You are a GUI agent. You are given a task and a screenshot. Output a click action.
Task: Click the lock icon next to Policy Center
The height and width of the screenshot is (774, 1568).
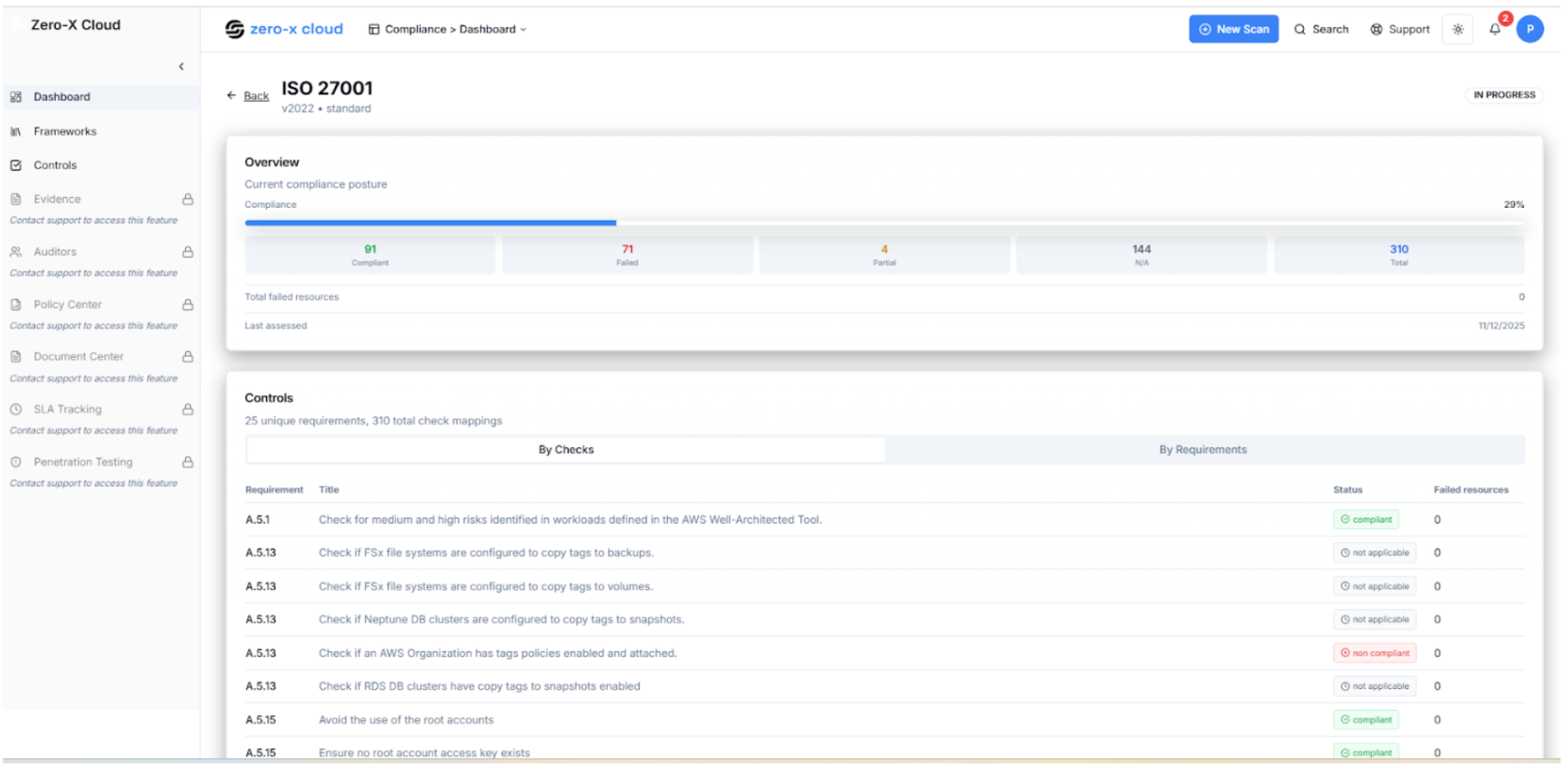(188, 305)
